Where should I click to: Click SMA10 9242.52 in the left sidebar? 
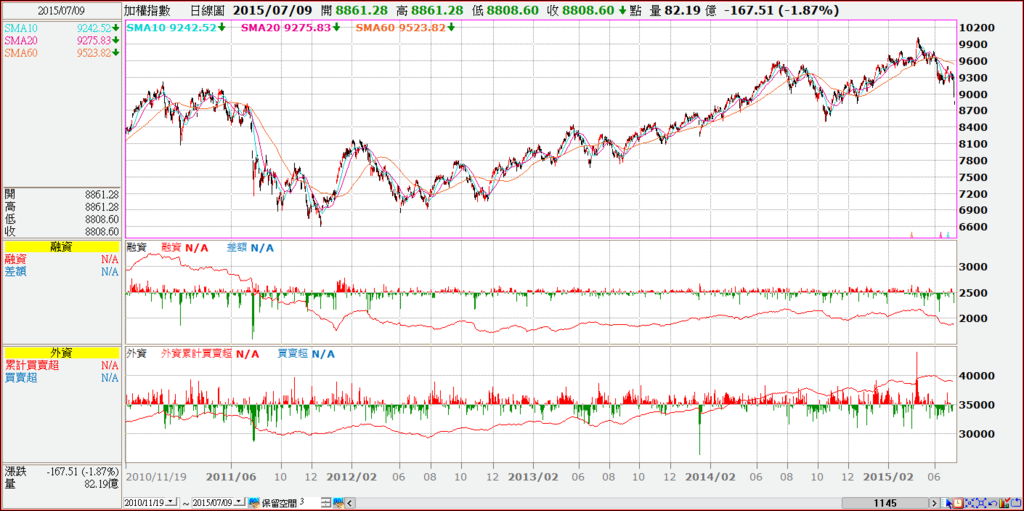click(62, 28)
